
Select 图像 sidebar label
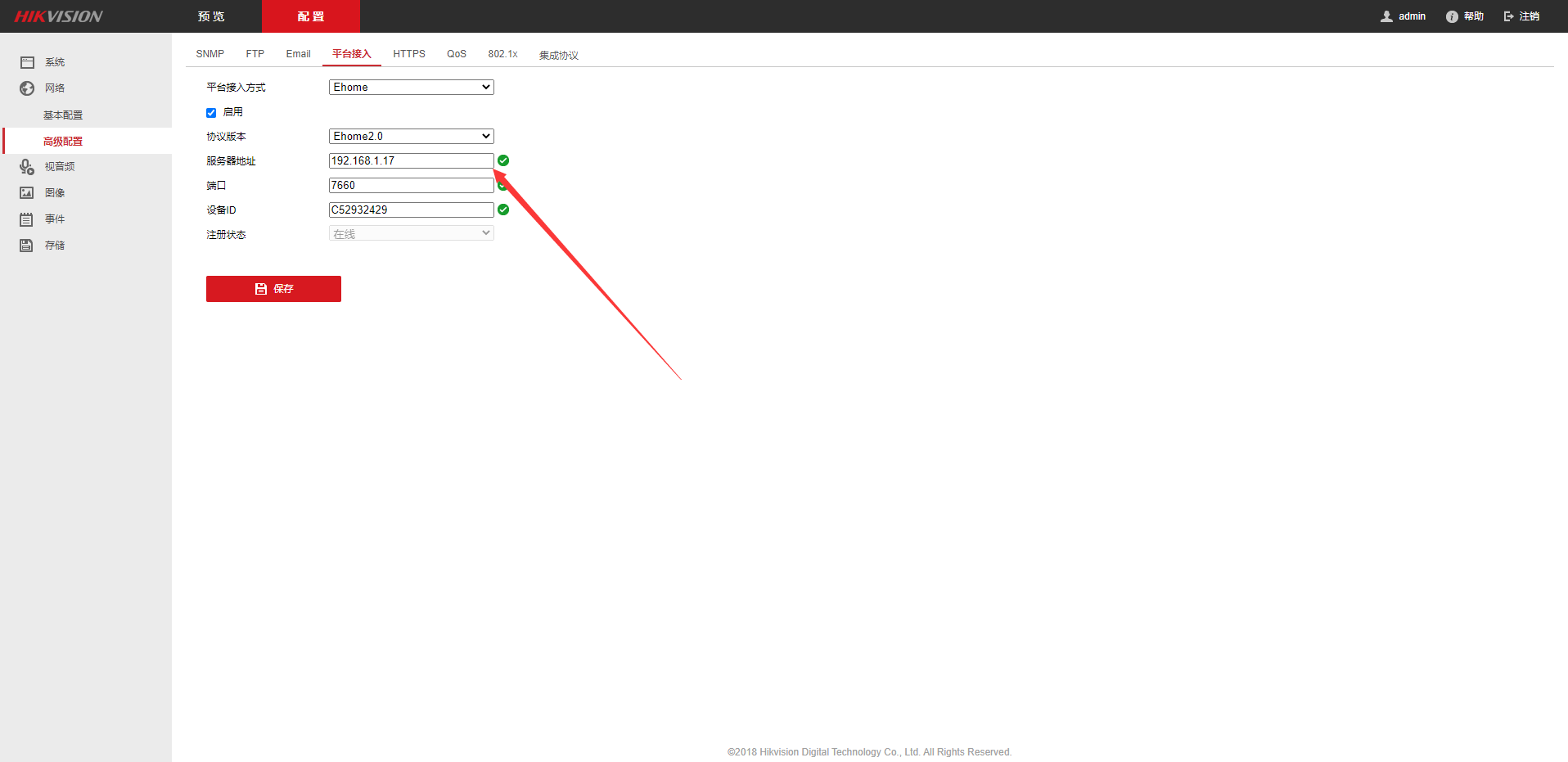pos(55,193)
